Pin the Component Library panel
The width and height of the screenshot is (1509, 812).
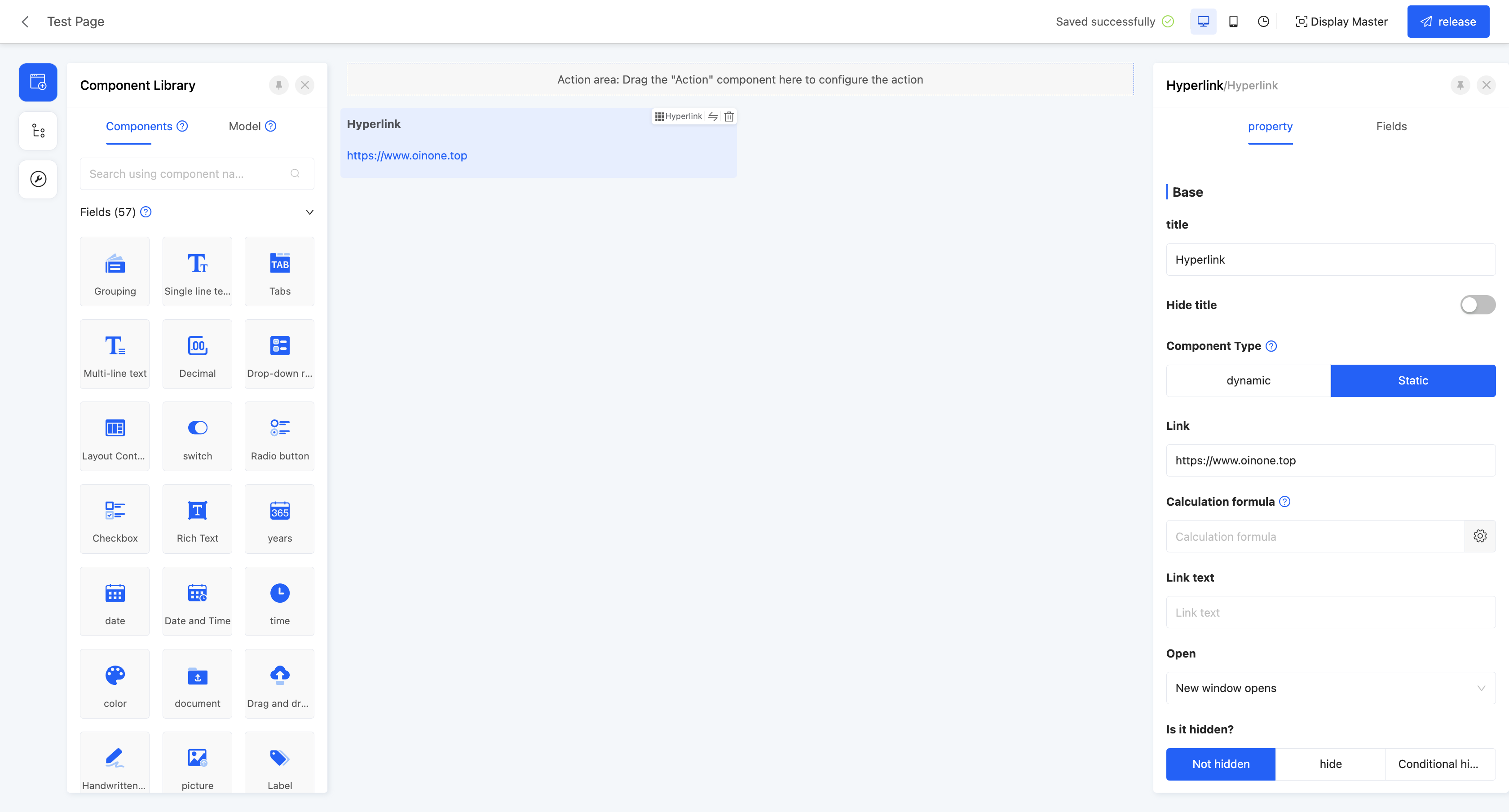279,85
